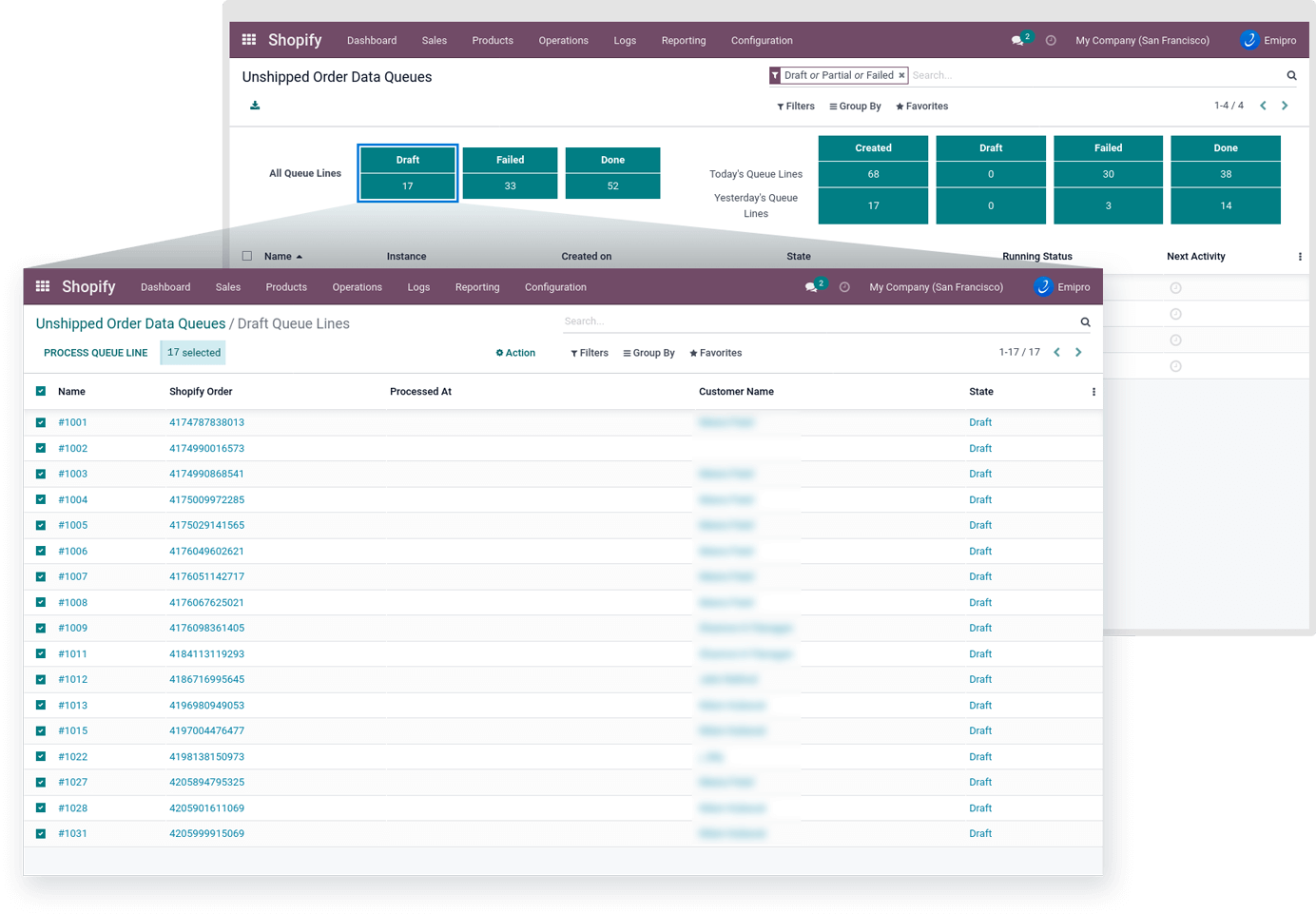Screen dimensions: 1316x914
Task: Open queue line #1022
Action: click(x=72, y=757)
